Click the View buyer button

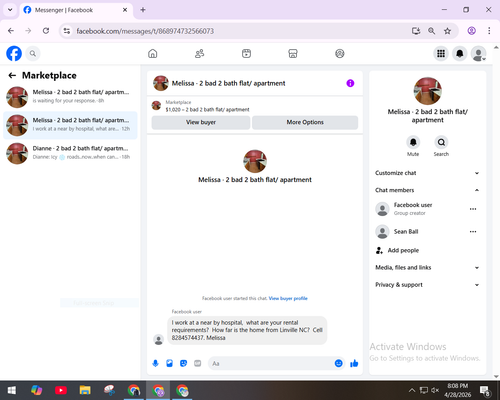(201, 122)
